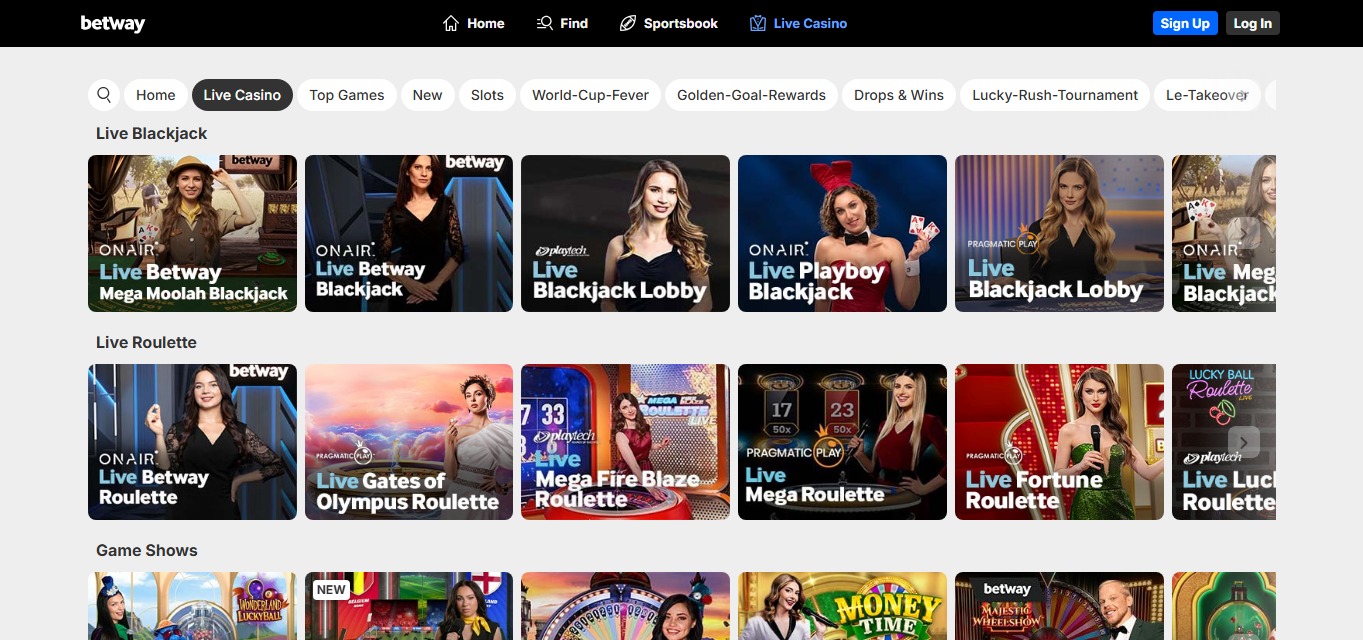Open Live Casino in top navigation
The width and height of the screenshot is (1363, 640).
pyautogui.click(x=798, y=23)
